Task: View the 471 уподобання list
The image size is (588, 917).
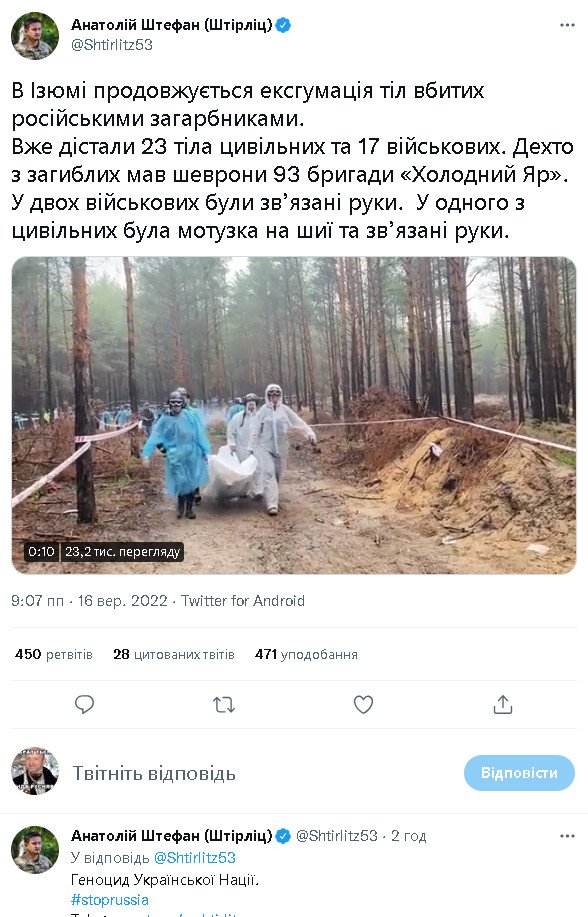Action: pyautogui.click(x=306, y=654)
